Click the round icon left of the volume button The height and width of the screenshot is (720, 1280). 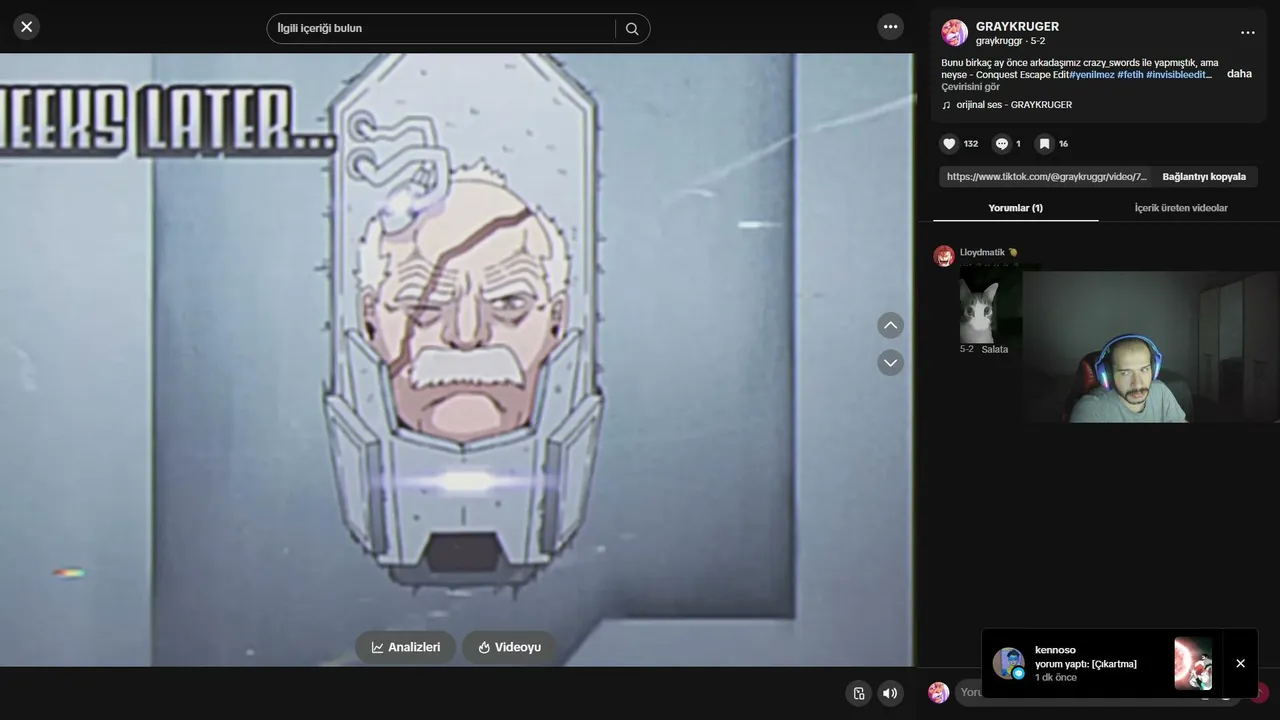click(858, 693)
